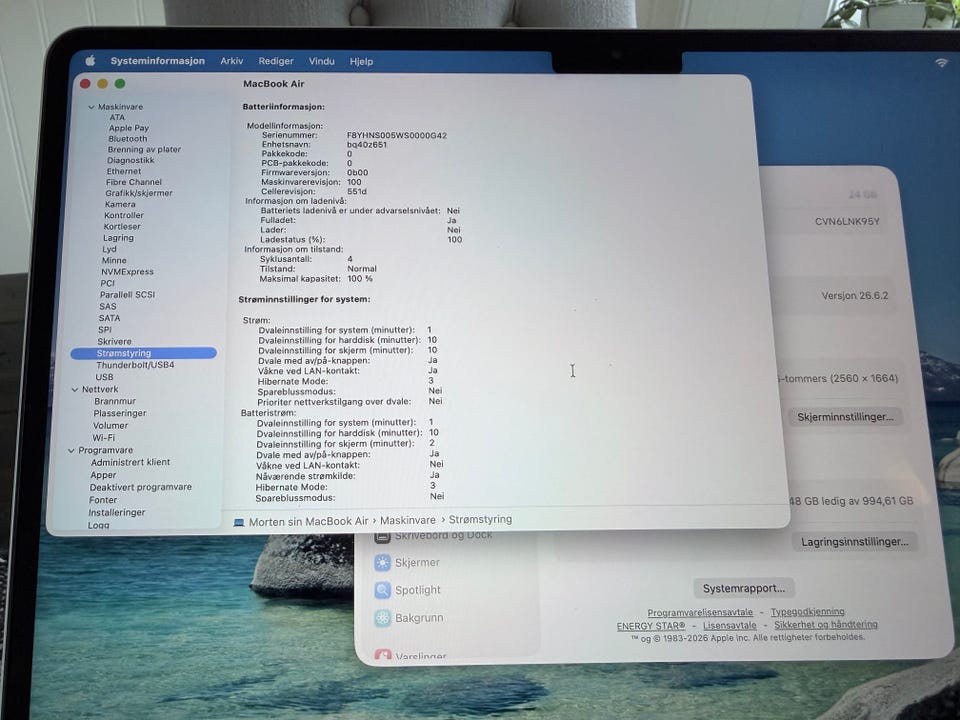The image size is (960, 720).
Task: Open the Lisensavtale link
Action: click(729, 625)
